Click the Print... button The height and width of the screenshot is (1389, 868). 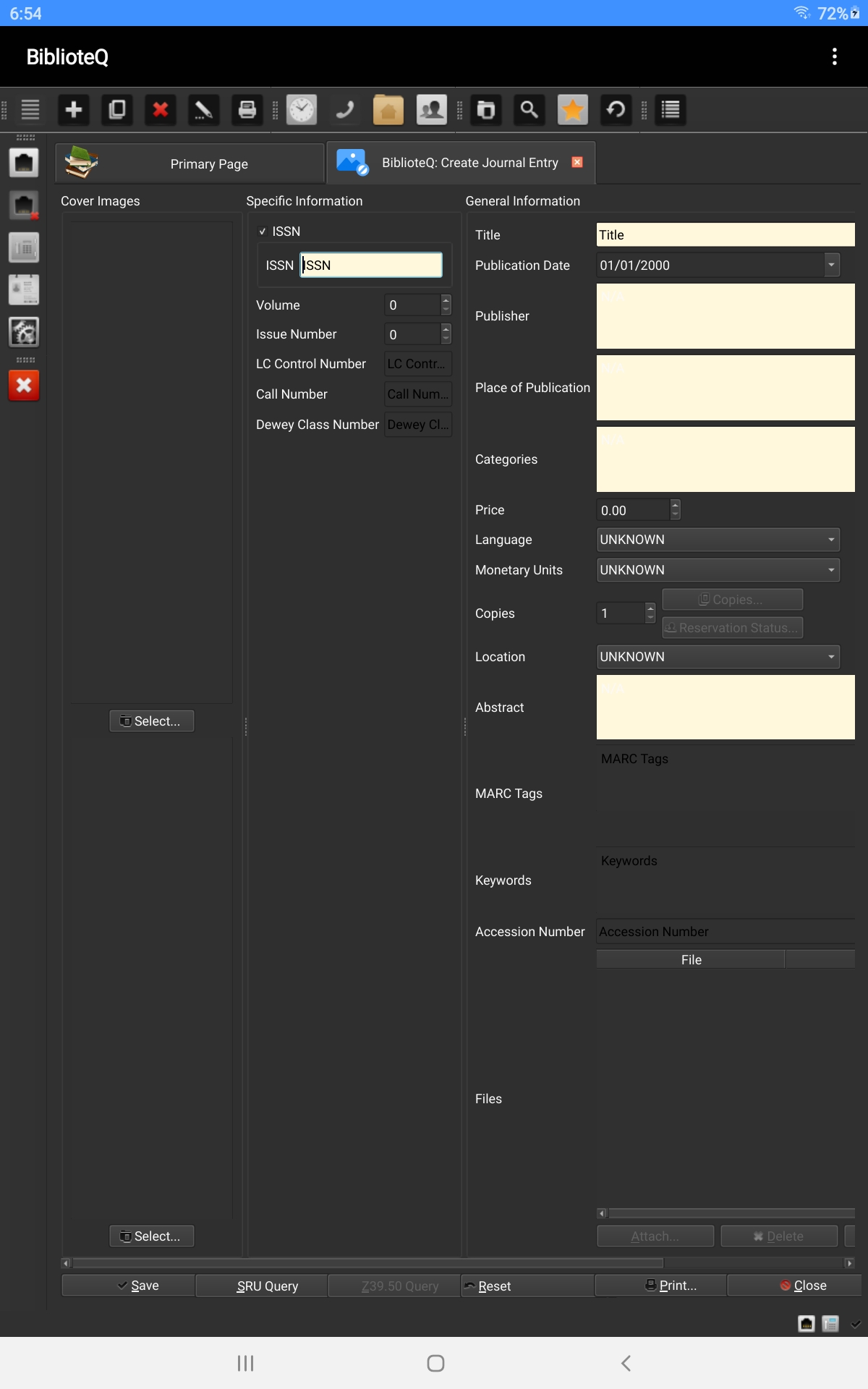click(x=660, y=1286)
